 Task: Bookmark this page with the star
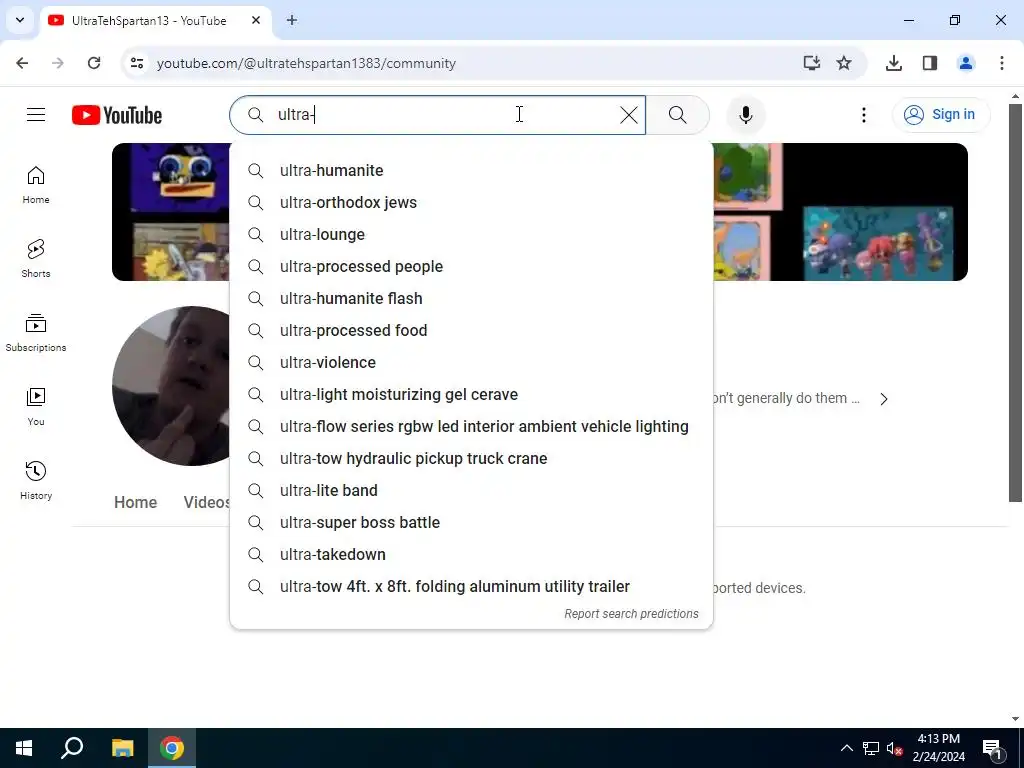844,63
